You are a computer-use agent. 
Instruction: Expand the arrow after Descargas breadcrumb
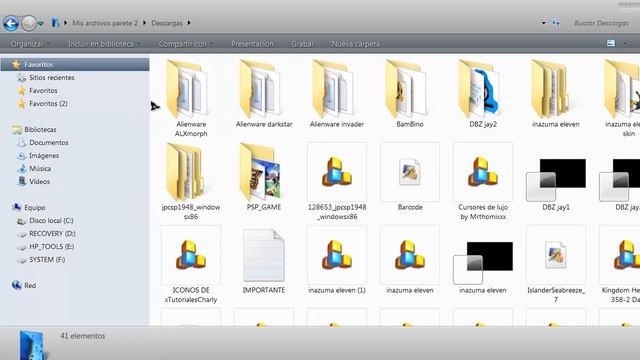click(x=189, y=23)
